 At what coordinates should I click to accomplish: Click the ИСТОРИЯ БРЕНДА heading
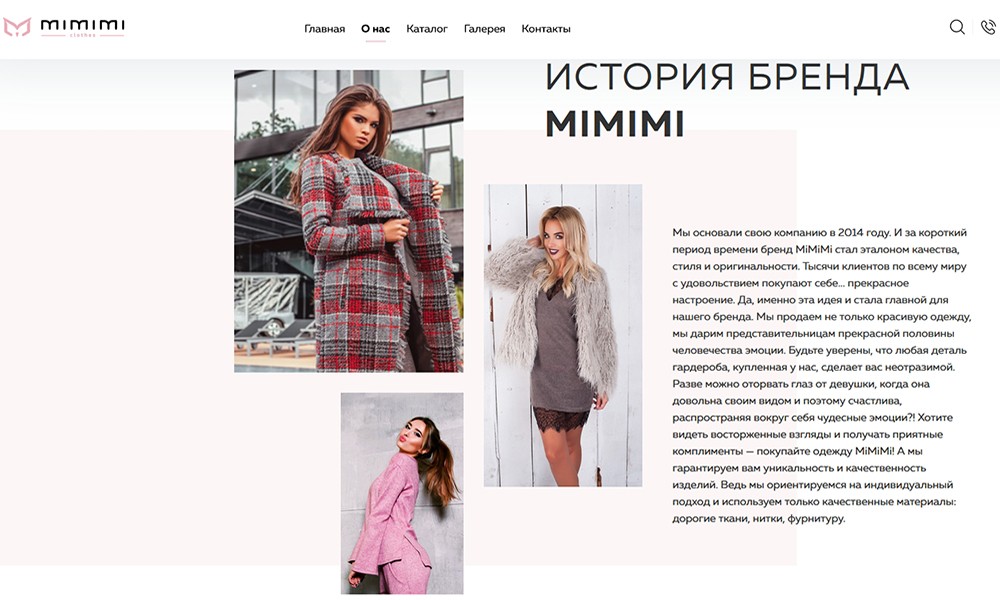[x=727, y=77]
